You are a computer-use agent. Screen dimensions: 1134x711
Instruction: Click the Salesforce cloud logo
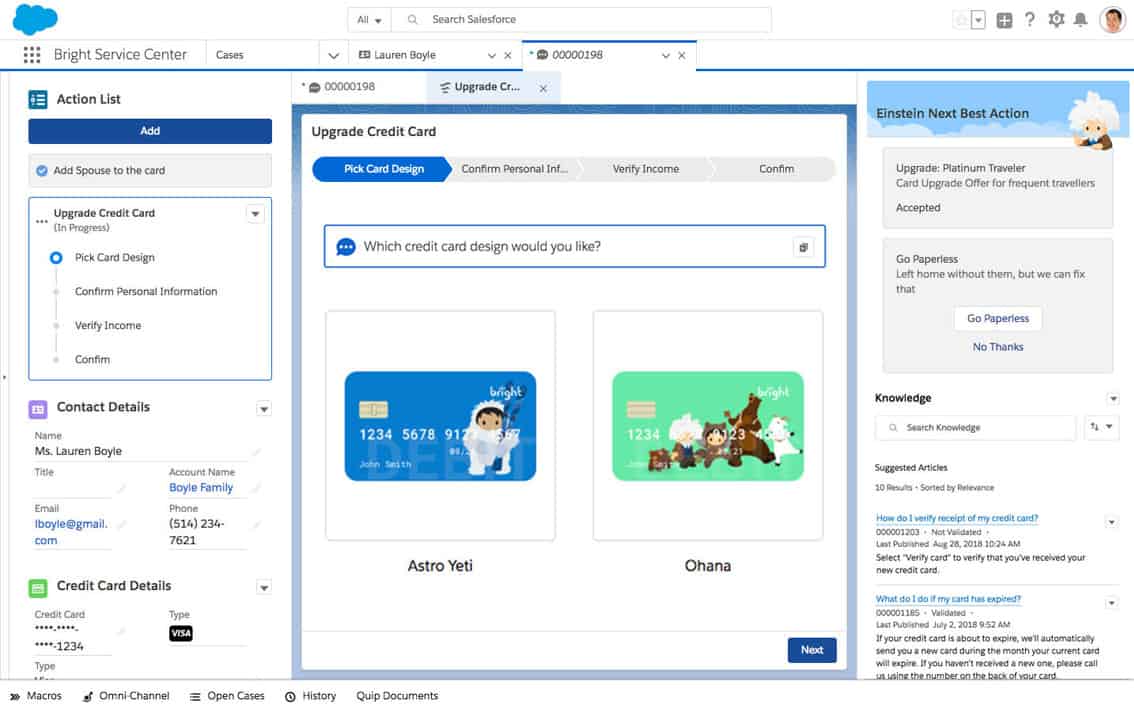click(x=35, y=20)
